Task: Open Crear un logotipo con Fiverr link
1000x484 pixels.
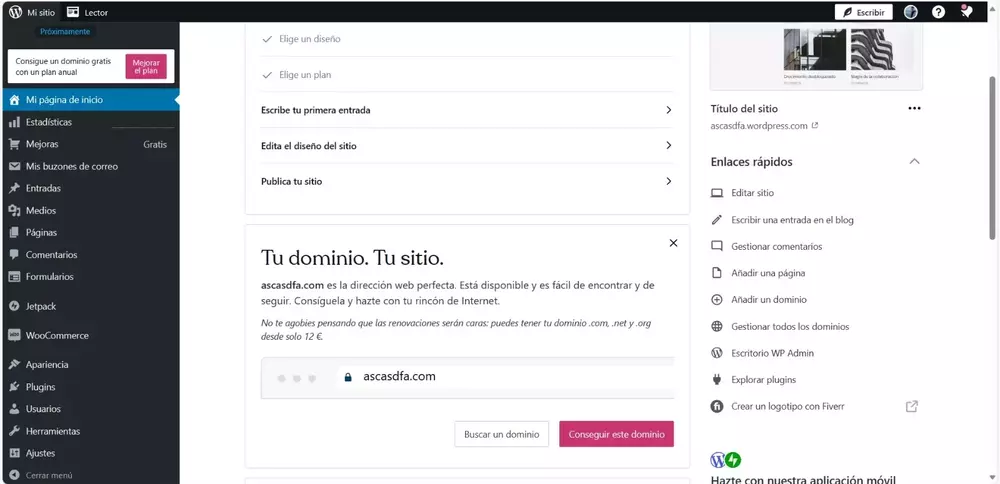Action: pos(788,406)
